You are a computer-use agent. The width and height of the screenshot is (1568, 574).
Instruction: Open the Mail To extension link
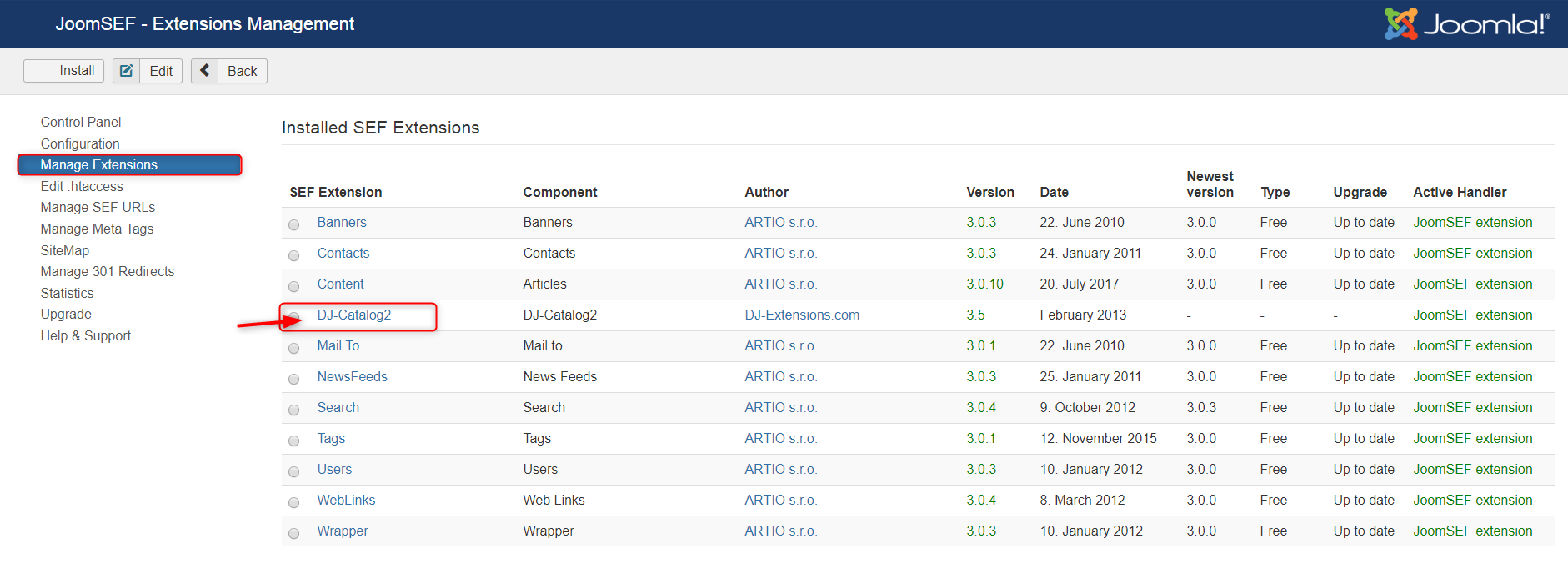338,345
